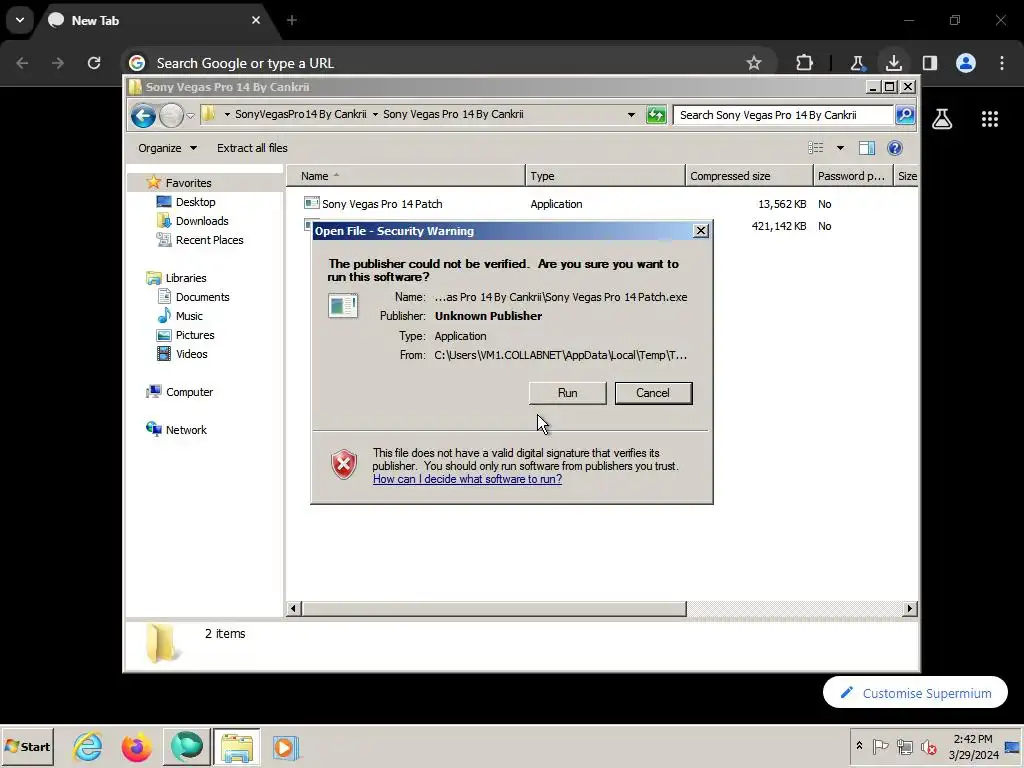Sort by the Name column header
Viewport: 1024px width, 768px height.
(x=406, y=176)
